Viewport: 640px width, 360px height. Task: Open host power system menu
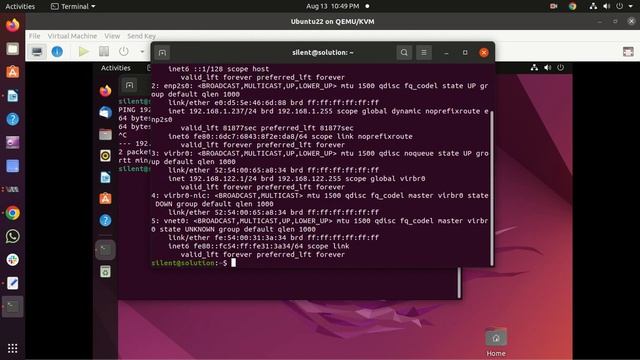620,6
